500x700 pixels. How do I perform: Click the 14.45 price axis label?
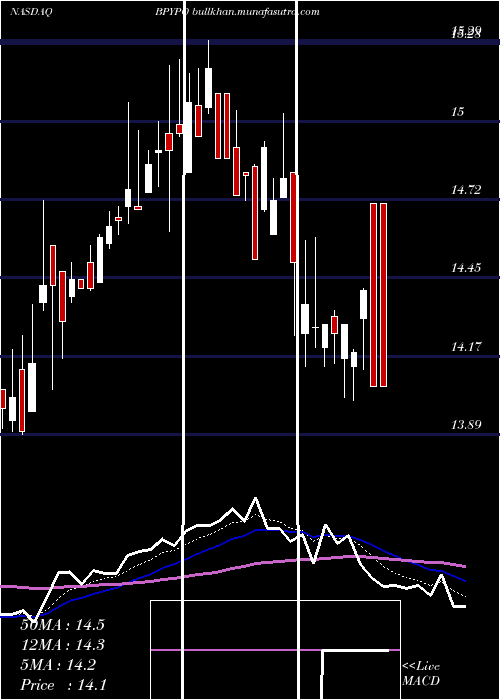[x=466, y=268]
